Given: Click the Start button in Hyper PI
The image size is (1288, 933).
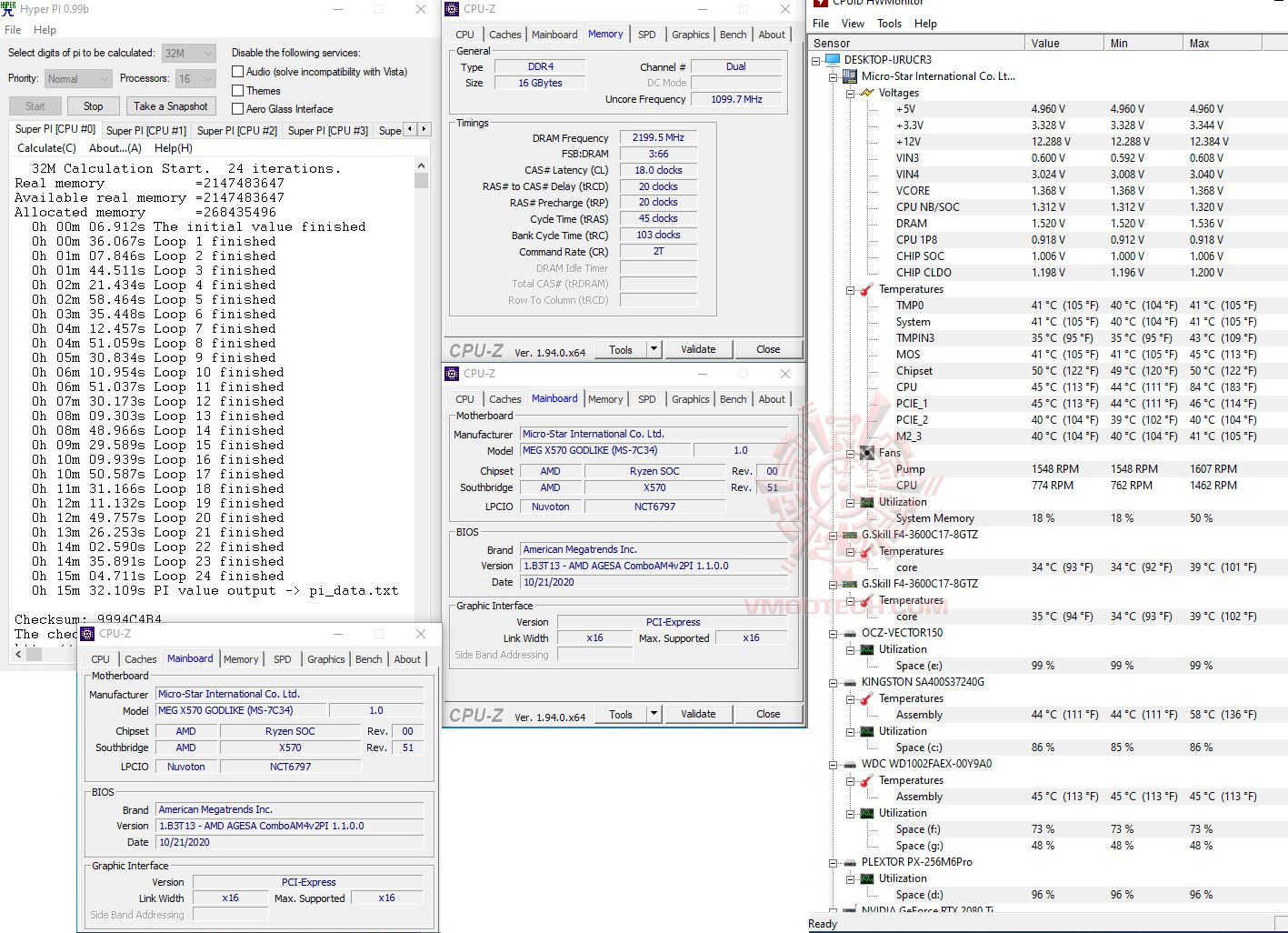Looking at the screenshot, I should click(x=35, y=106).
